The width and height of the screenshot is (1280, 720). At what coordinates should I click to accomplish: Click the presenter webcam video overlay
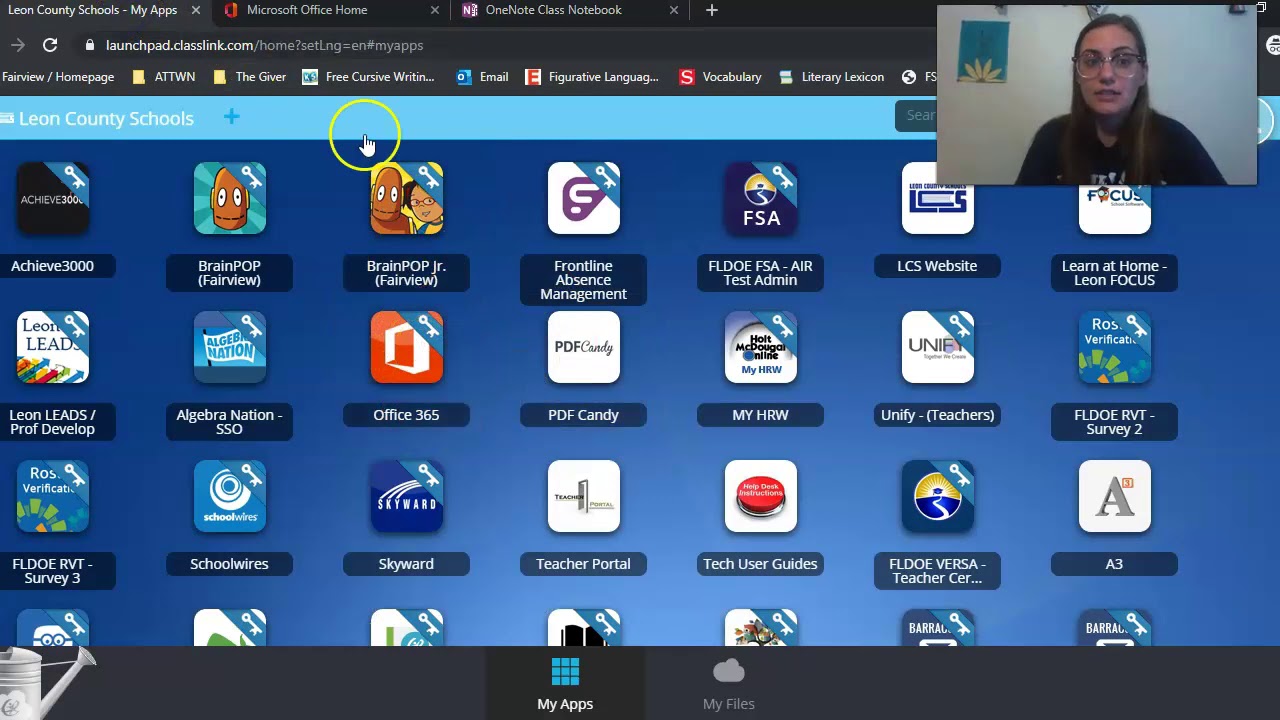[1096, 95]
